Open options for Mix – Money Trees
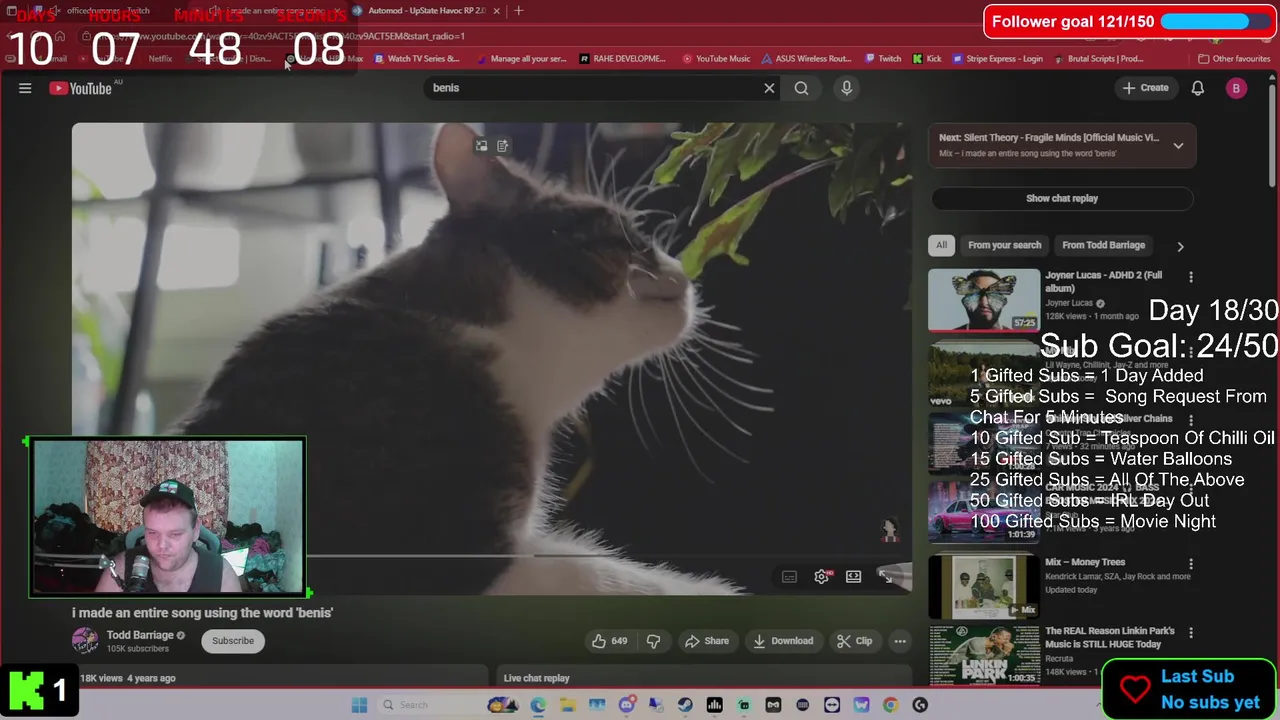 [x=1190, y=563]
